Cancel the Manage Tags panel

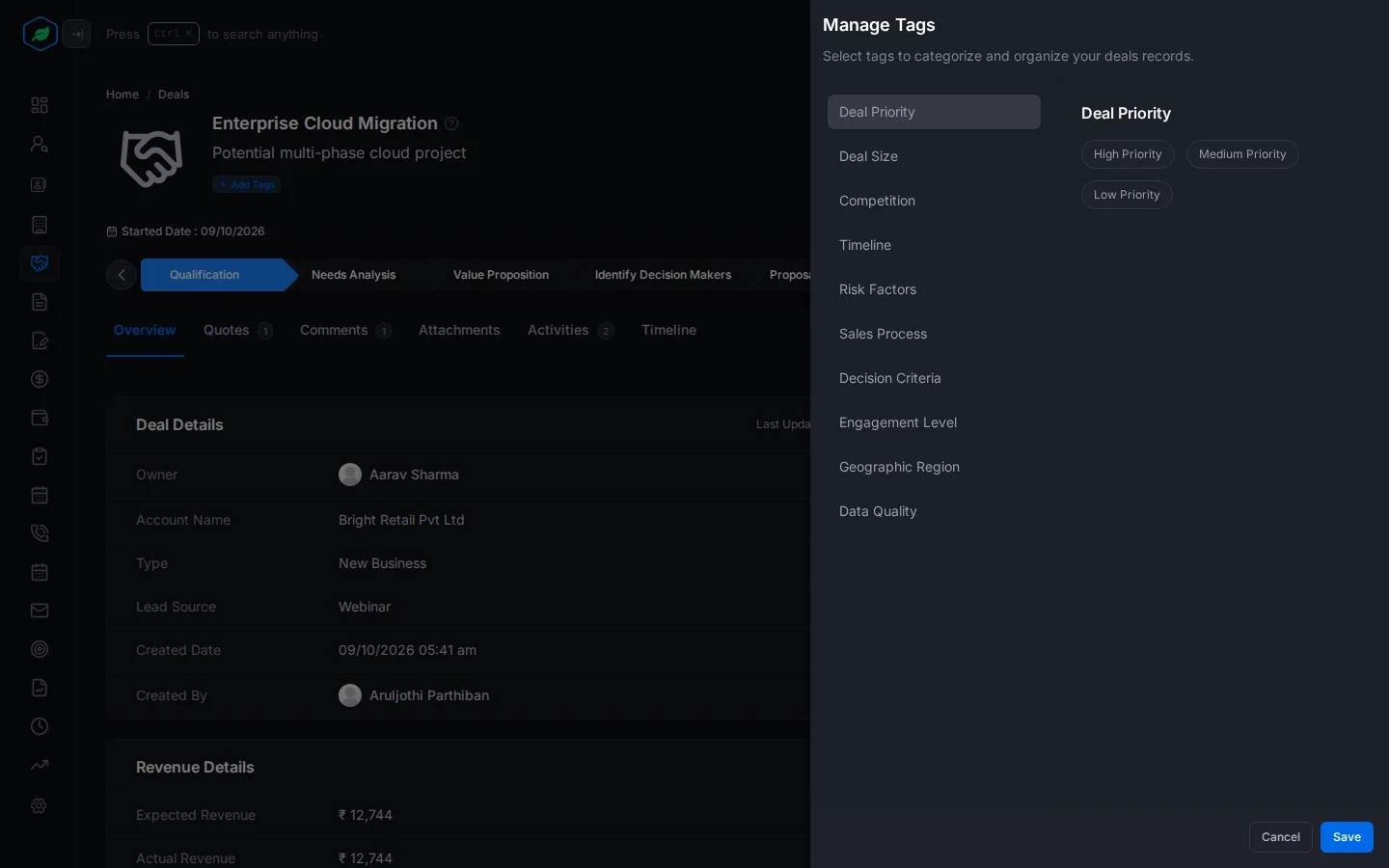1281,837
